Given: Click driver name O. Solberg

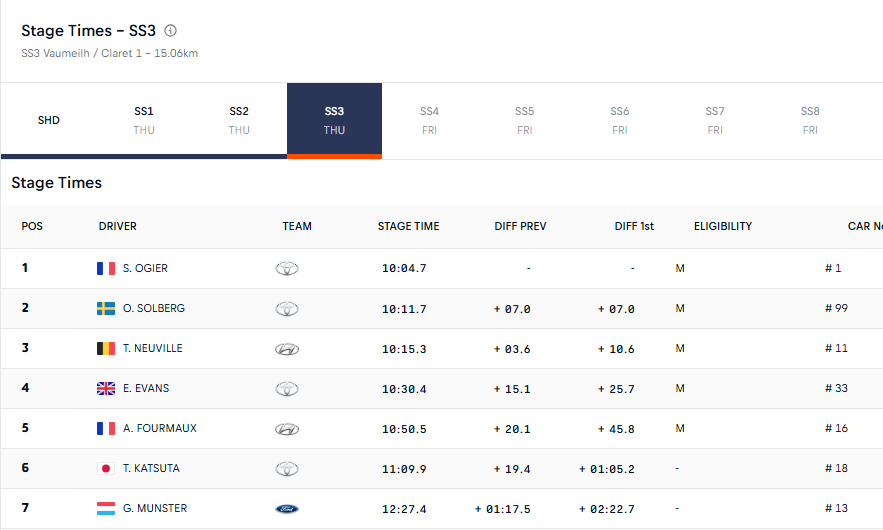Looking at the screenshot, I should point(154,308).
